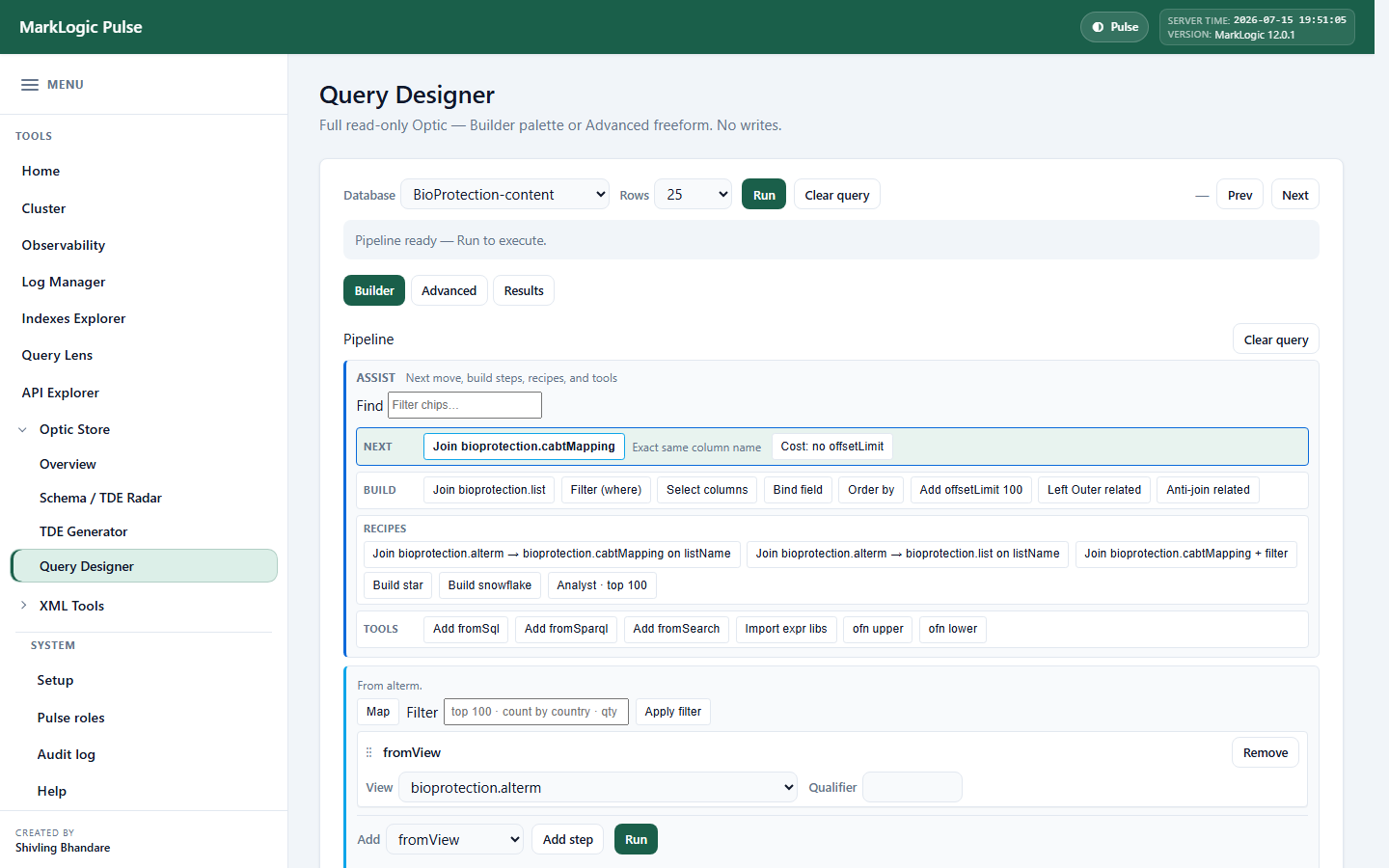Click the Build snowflake recipe

coord(490,585)
